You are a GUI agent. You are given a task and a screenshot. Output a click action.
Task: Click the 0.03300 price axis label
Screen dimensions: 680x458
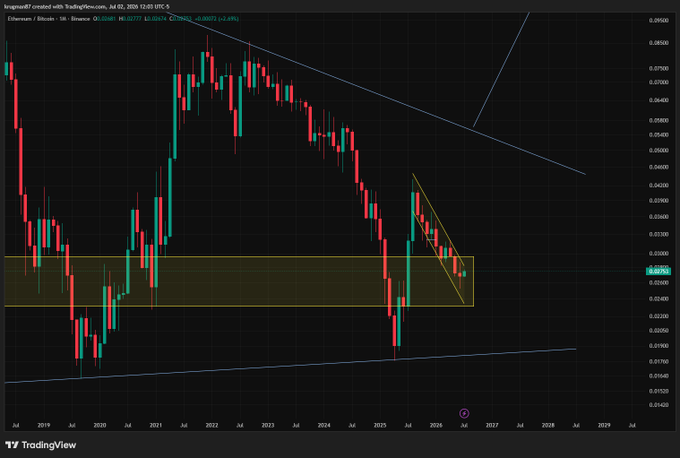click(658, 234)
